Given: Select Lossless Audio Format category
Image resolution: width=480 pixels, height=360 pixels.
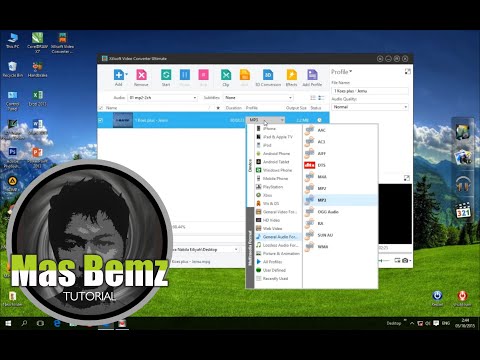Looking at the screenshot, I should tap(278, 245).
